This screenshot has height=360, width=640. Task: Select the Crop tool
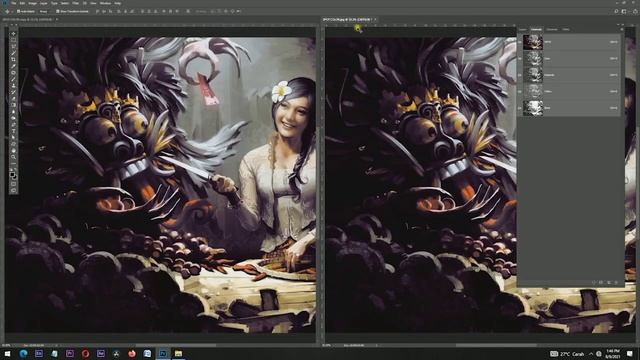(x=13, y=60)
